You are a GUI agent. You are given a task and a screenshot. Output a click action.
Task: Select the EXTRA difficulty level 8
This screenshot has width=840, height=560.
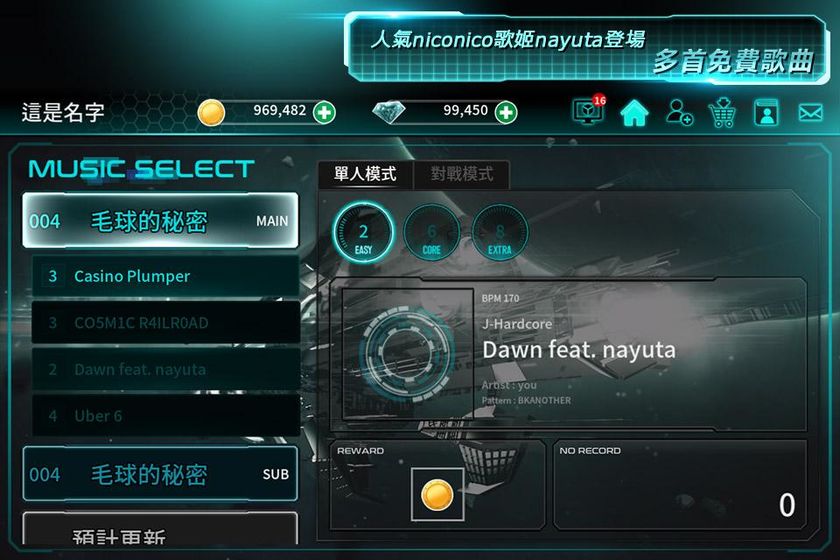pos(500,232)
